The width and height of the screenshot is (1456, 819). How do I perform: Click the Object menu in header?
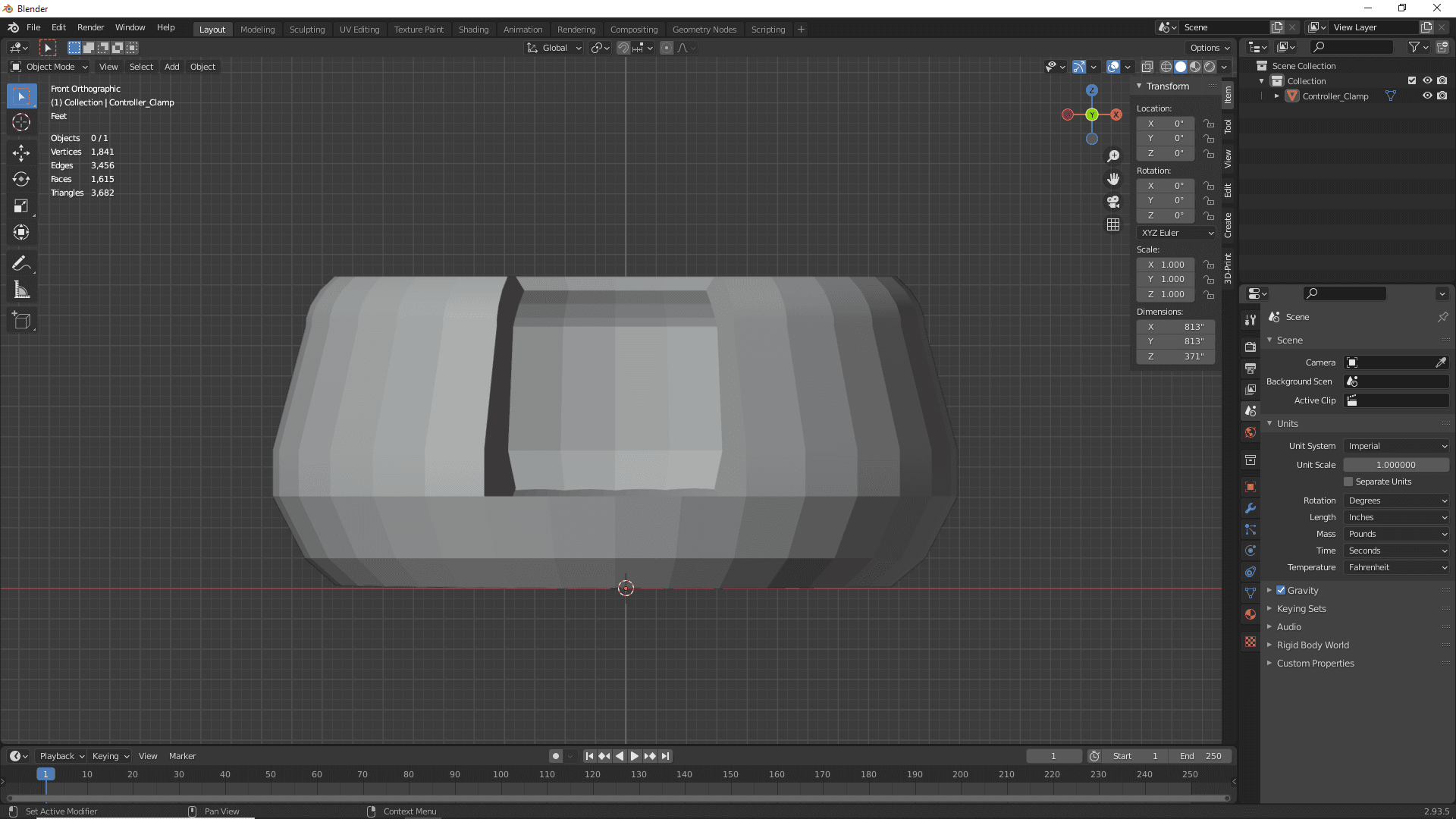203,66
